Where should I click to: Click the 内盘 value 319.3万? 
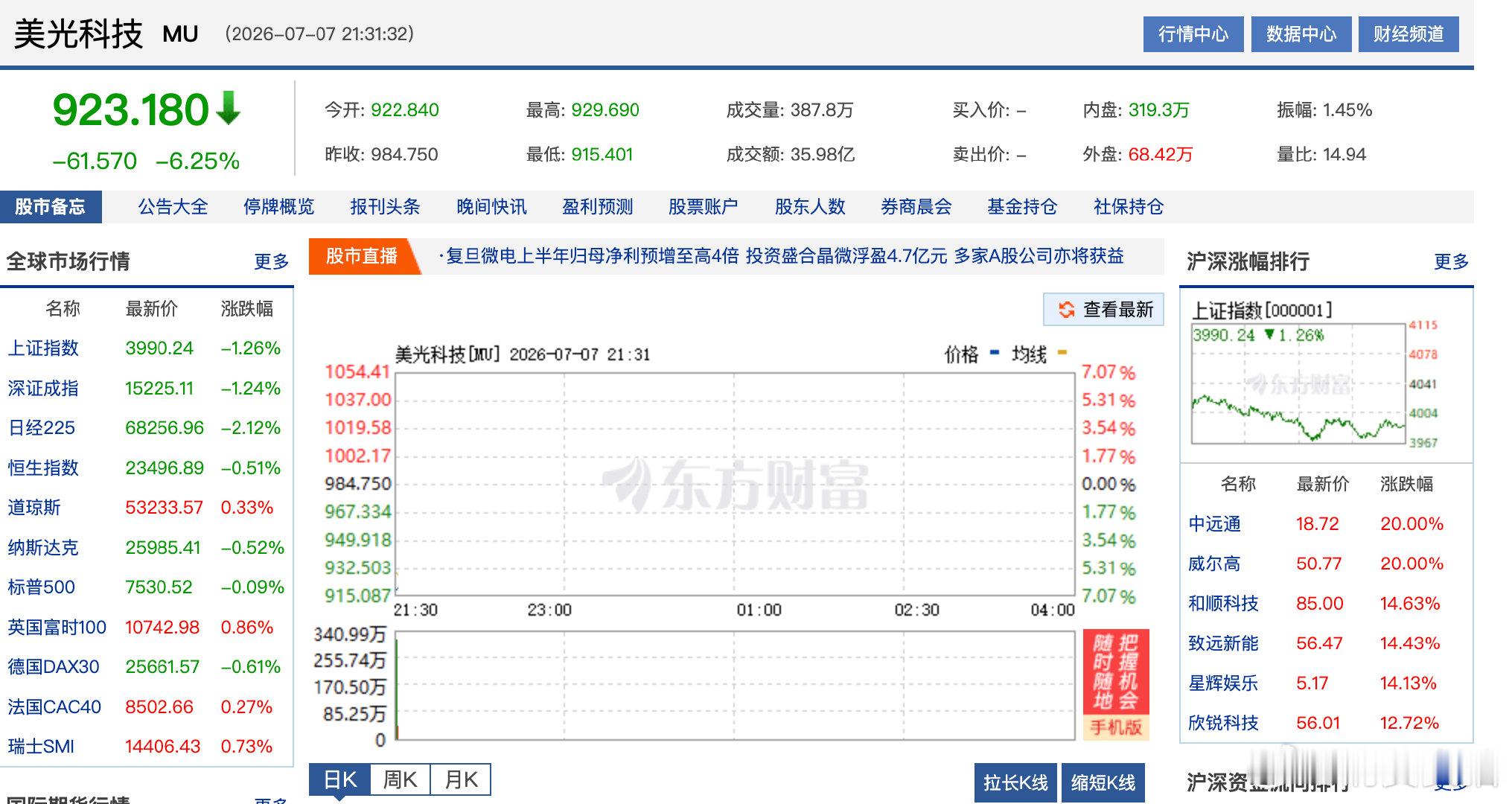click(1159, 110)
